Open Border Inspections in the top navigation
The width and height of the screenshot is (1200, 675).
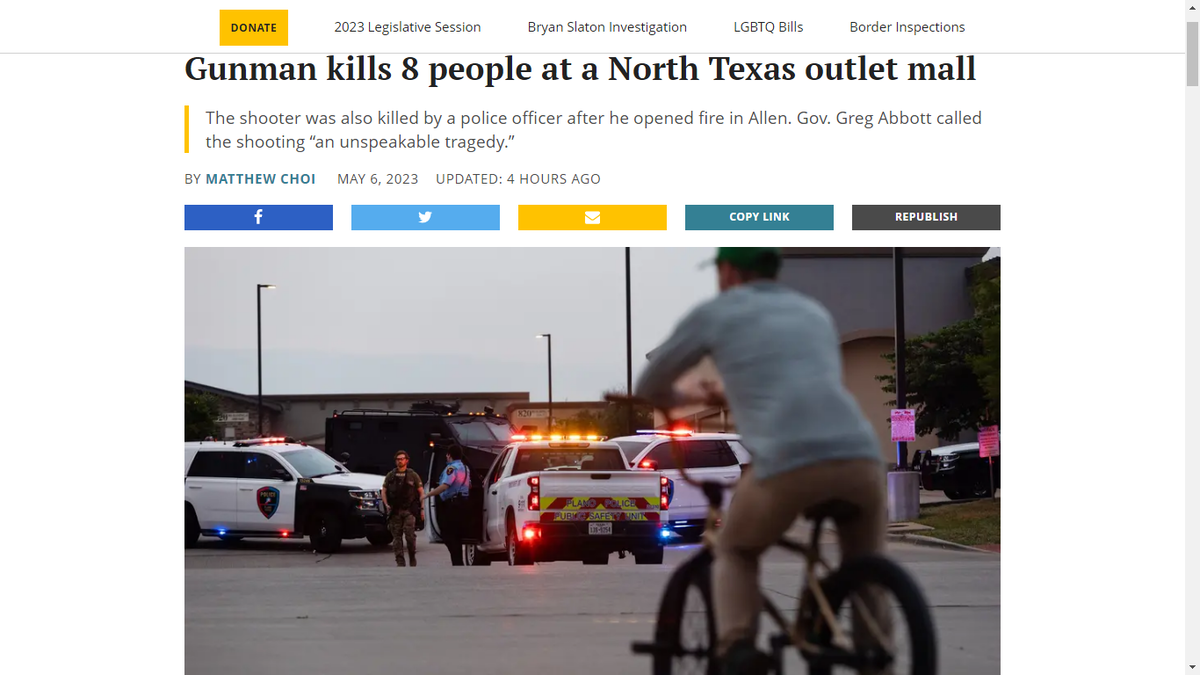907,27
